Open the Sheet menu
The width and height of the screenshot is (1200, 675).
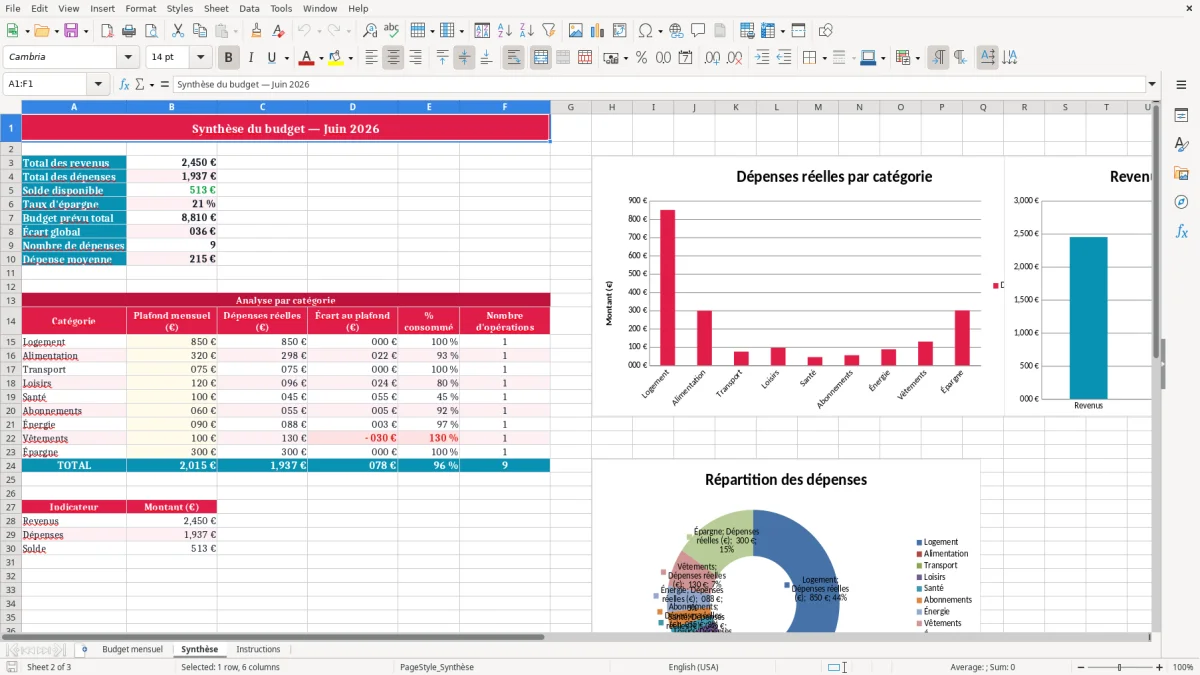click(217, 8)
